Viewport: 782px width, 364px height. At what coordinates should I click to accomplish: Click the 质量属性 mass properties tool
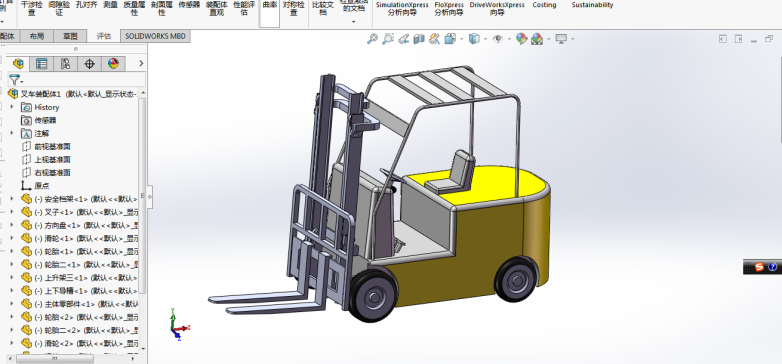pyautogui.click(x=134, y=8)
